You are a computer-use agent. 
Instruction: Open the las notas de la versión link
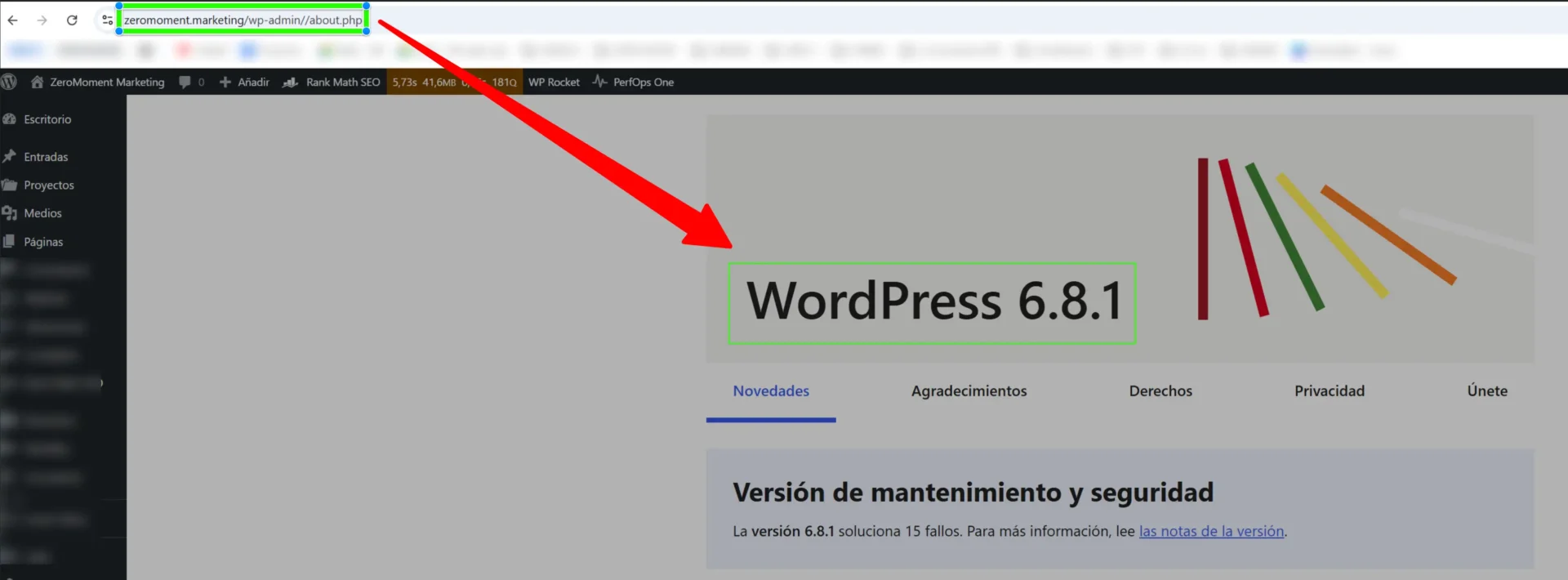pyautogui.click(x=1212, y=531)
